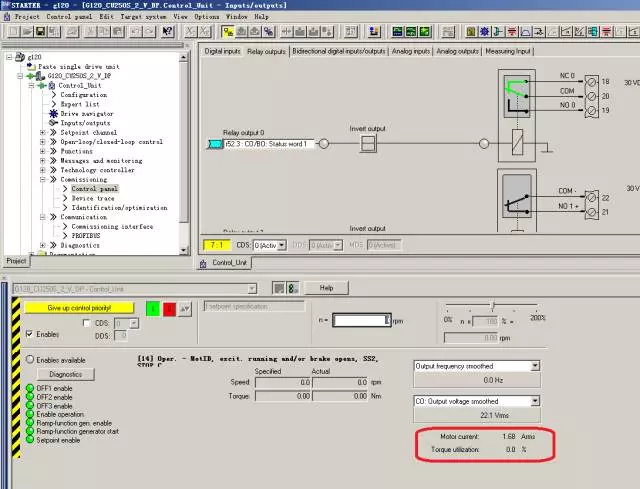Expand the Setpoint channel tree node
The height and width of the screenshot is (489, 640).
click(42, 132)
